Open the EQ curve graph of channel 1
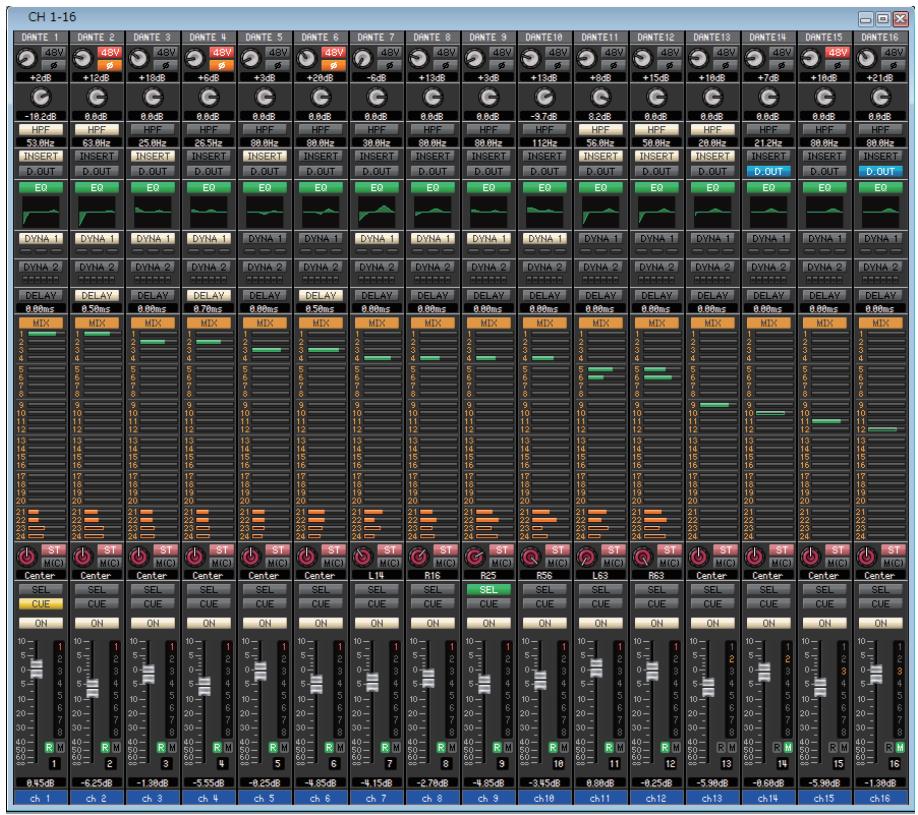Image resolution: width=918 pixels, height=815 pixels. coord(40,212)
